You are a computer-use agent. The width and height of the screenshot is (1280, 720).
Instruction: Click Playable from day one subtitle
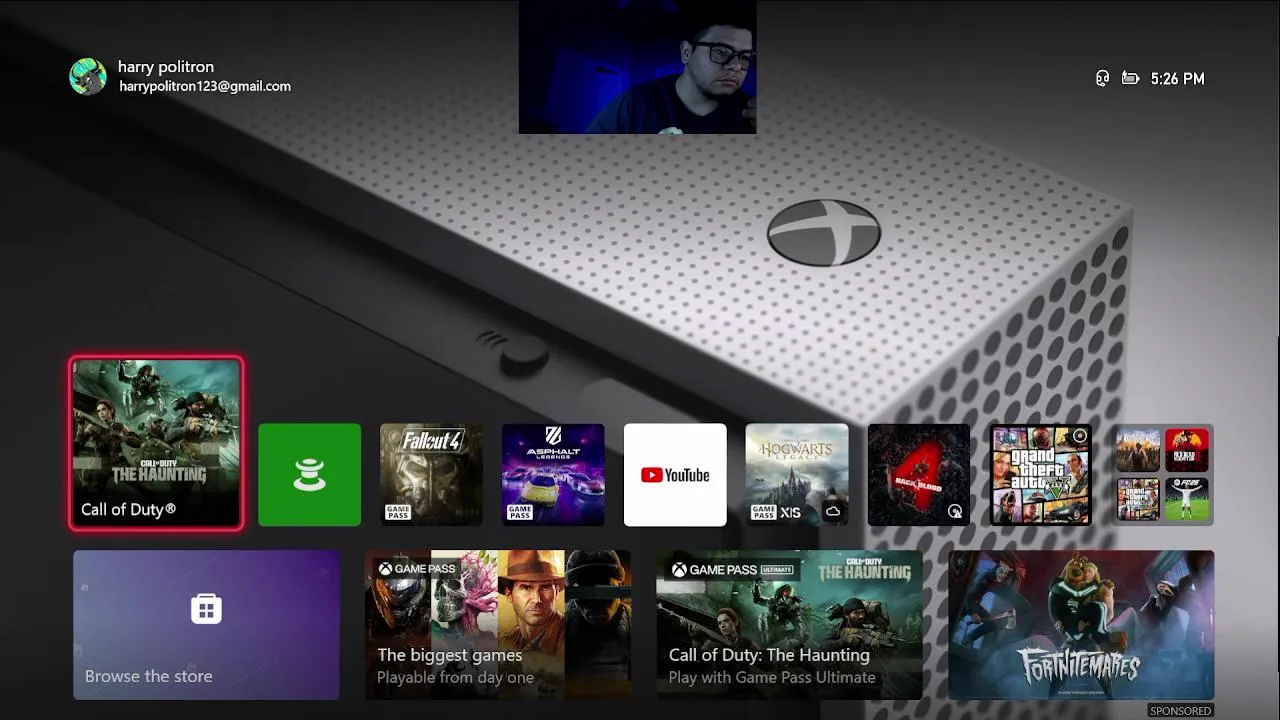click(x=455, y=678)
